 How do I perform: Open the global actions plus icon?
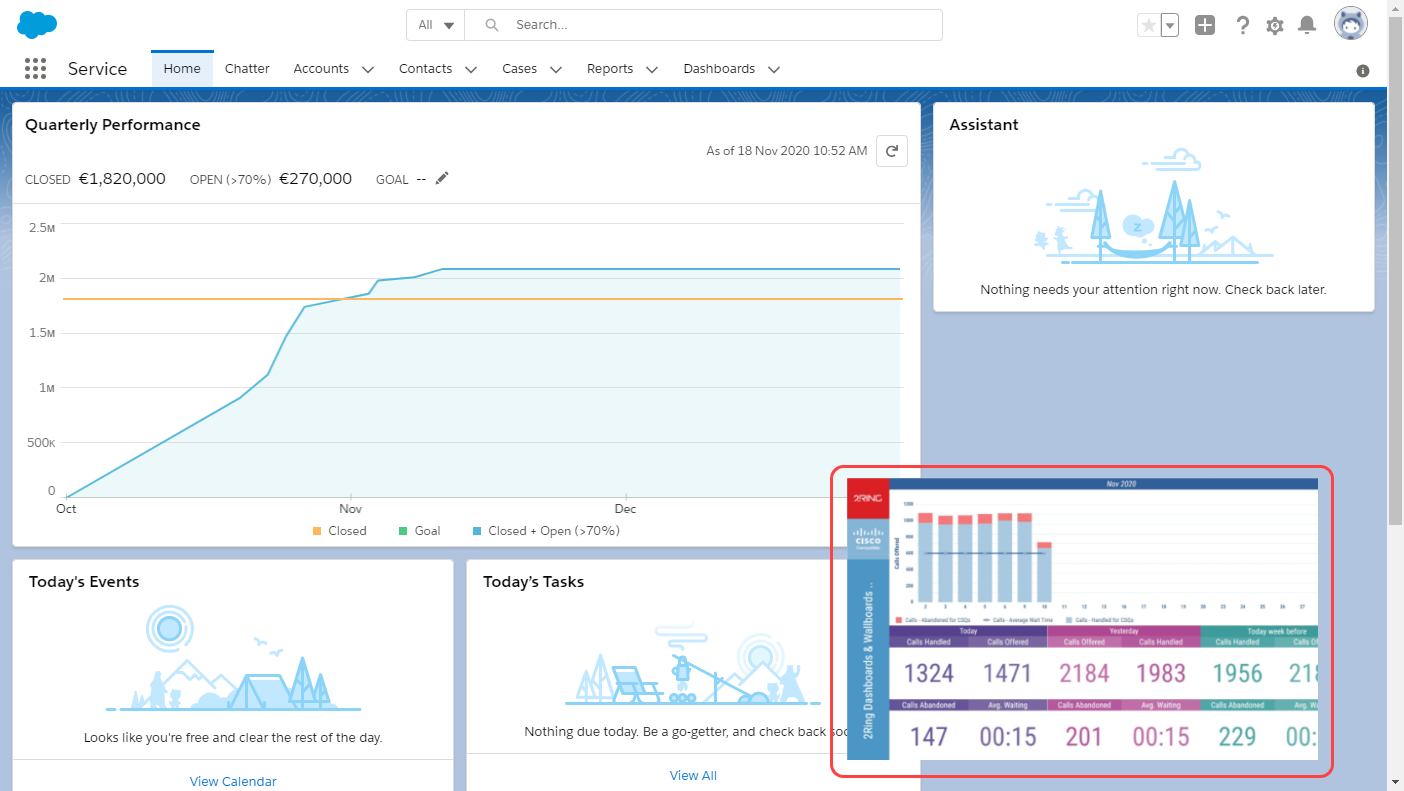[1205, 26]
